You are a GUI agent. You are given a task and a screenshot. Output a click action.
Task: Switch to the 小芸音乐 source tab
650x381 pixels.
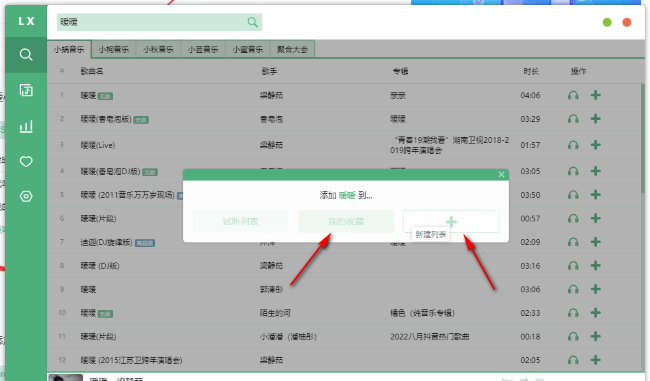[203, 49]
